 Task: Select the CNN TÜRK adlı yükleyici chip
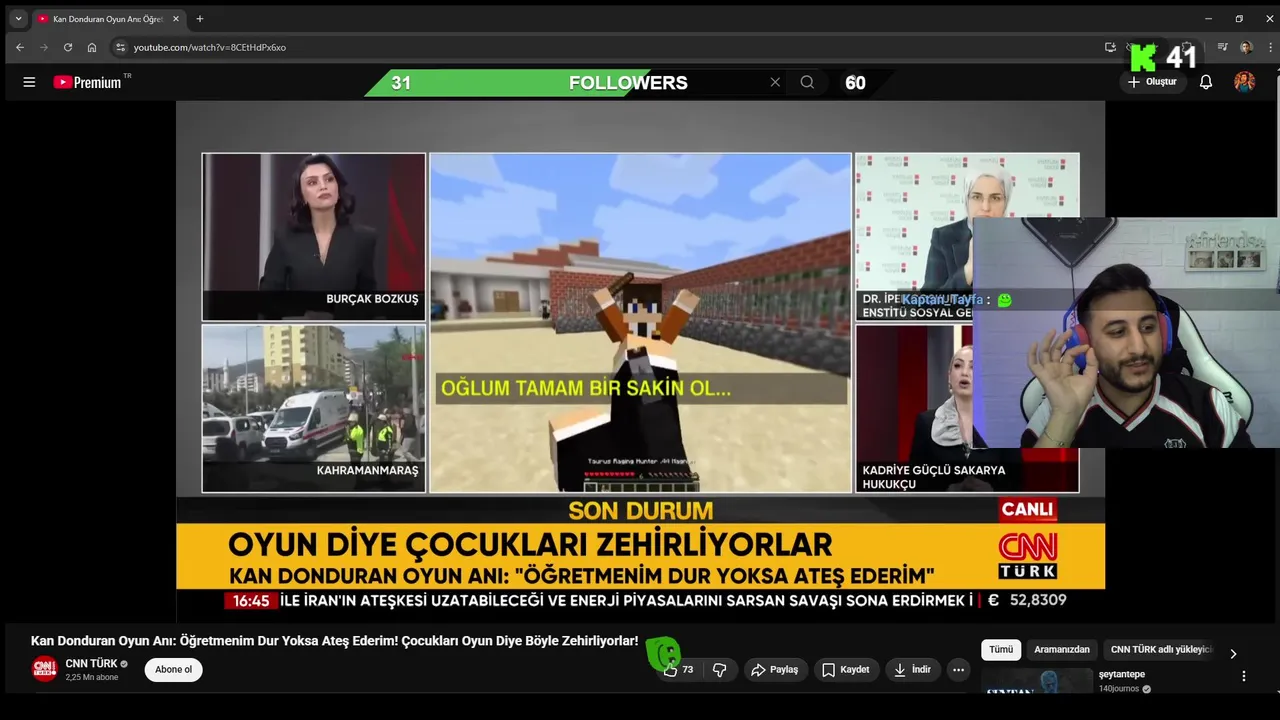point(1161,650)
